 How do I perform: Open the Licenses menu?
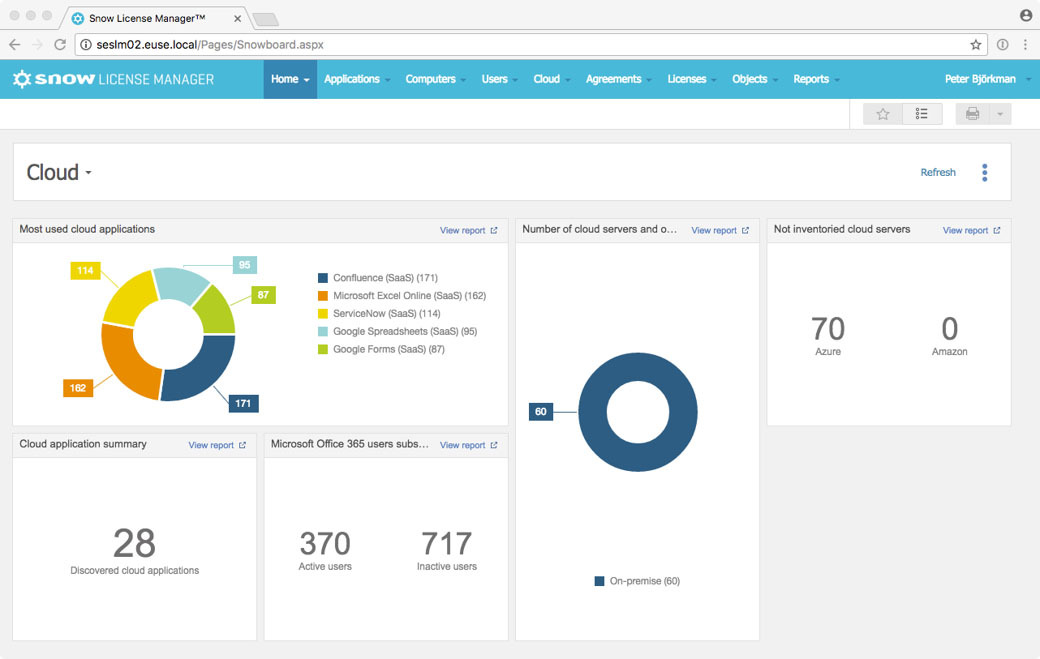pos(691,79)
